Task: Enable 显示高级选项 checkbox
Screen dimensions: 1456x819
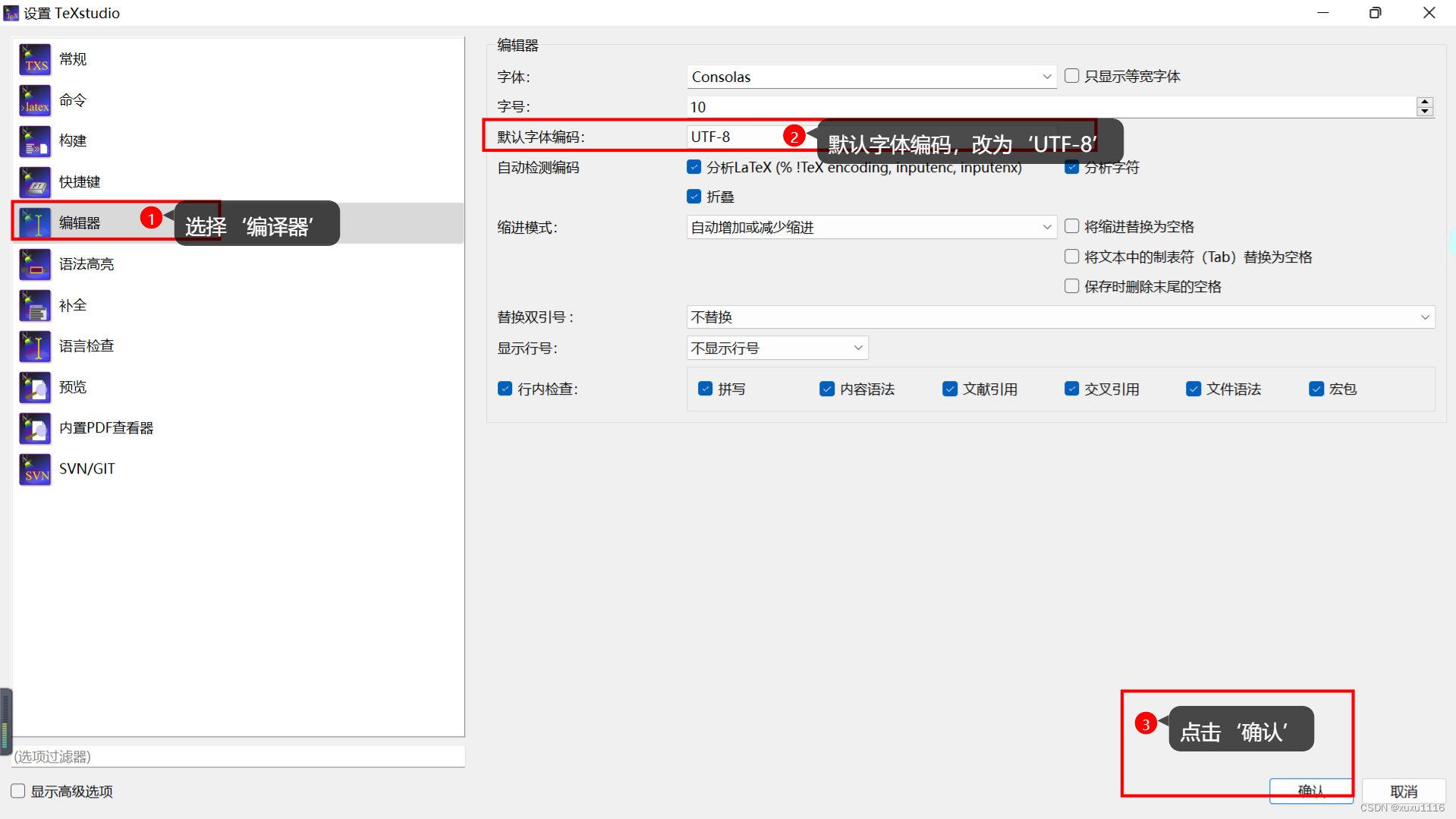Action: pos(18,791)
